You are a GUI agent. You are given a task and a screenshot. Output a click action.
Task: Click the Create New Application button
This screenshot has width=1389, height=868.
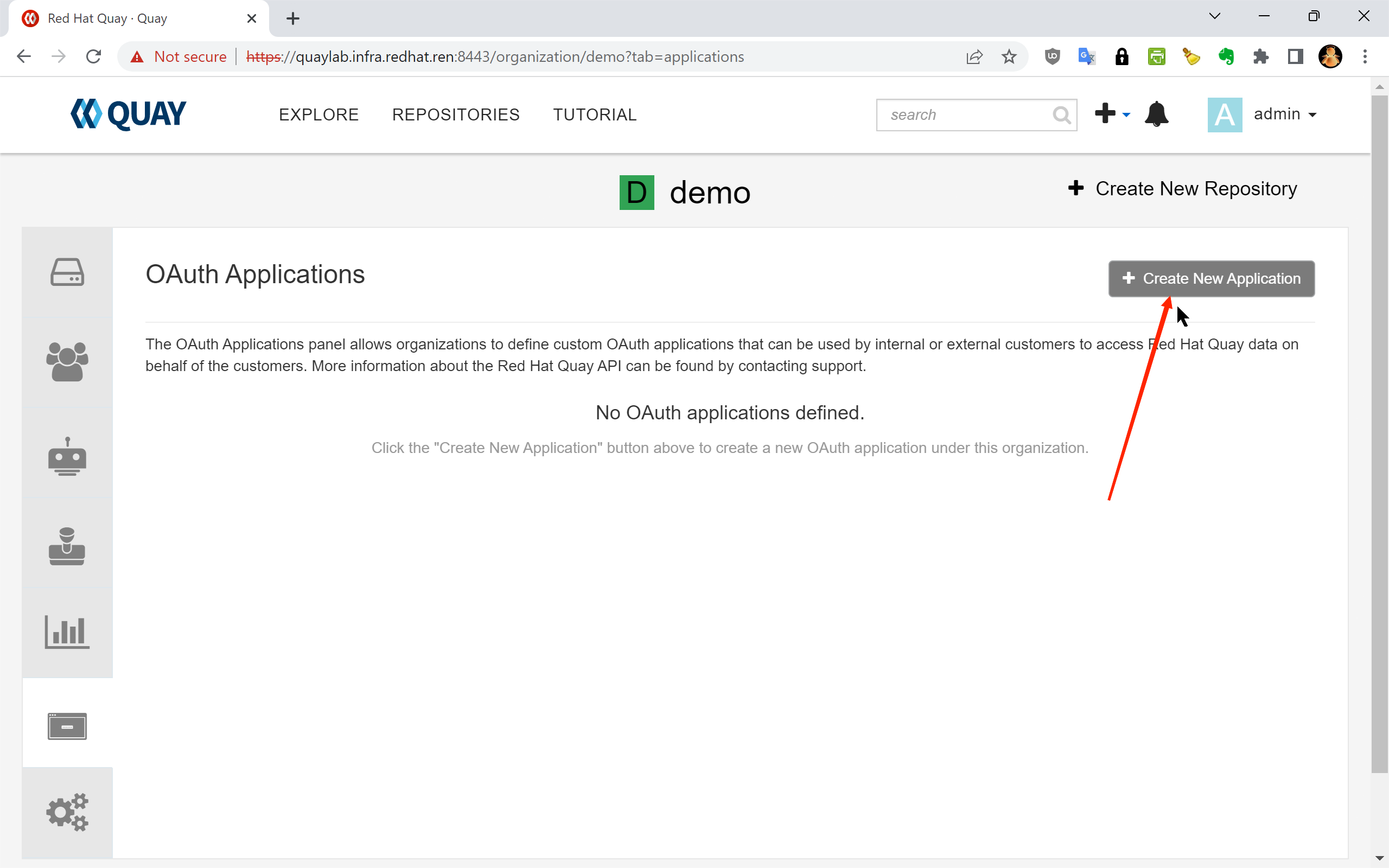point(1211,278)
